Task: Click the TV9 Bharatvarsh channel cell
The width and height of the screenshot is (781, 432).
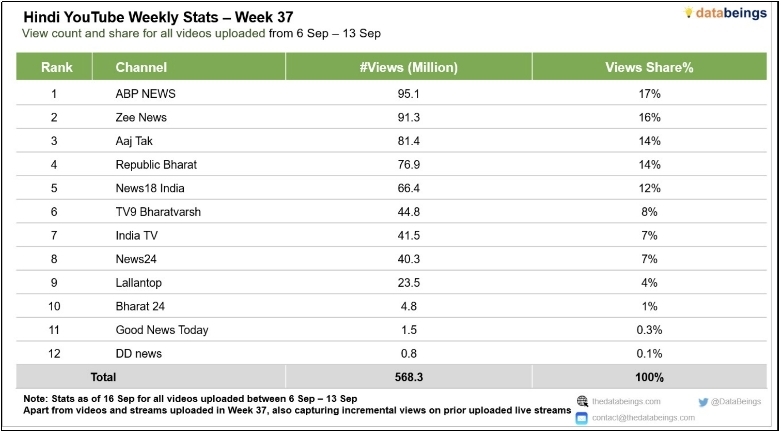Action: (158, 211)
